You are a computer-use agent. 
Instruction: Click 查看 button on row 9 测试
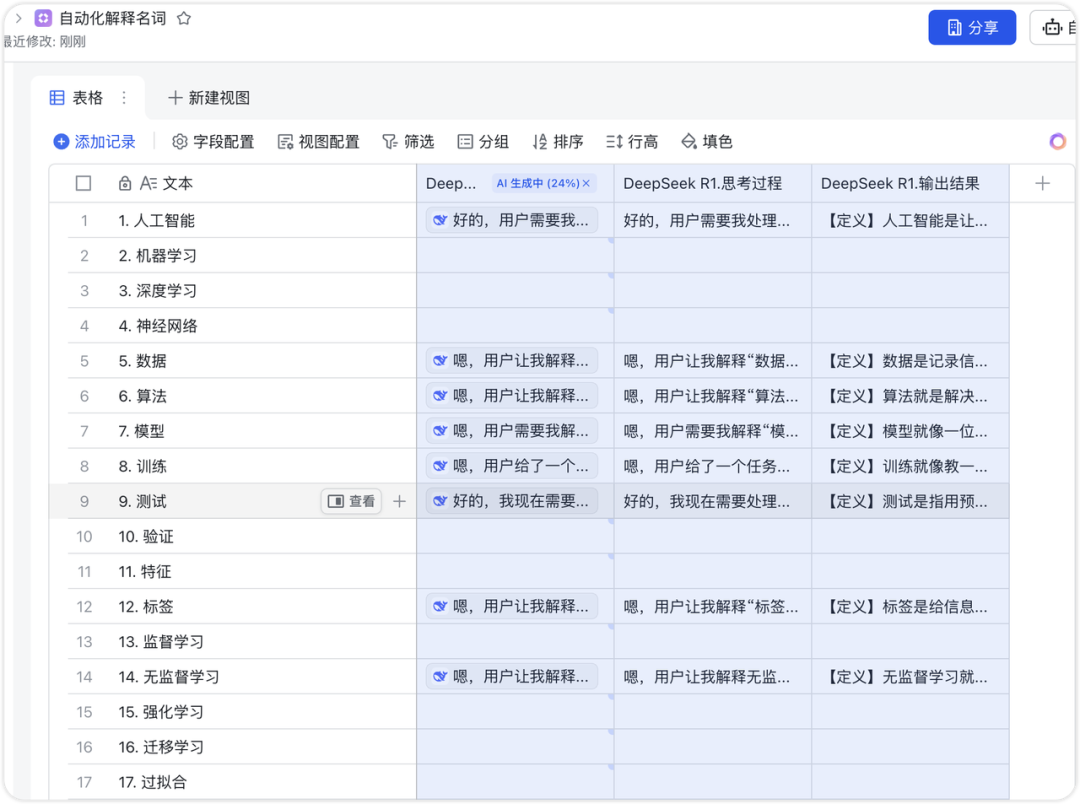pos(351,501)
